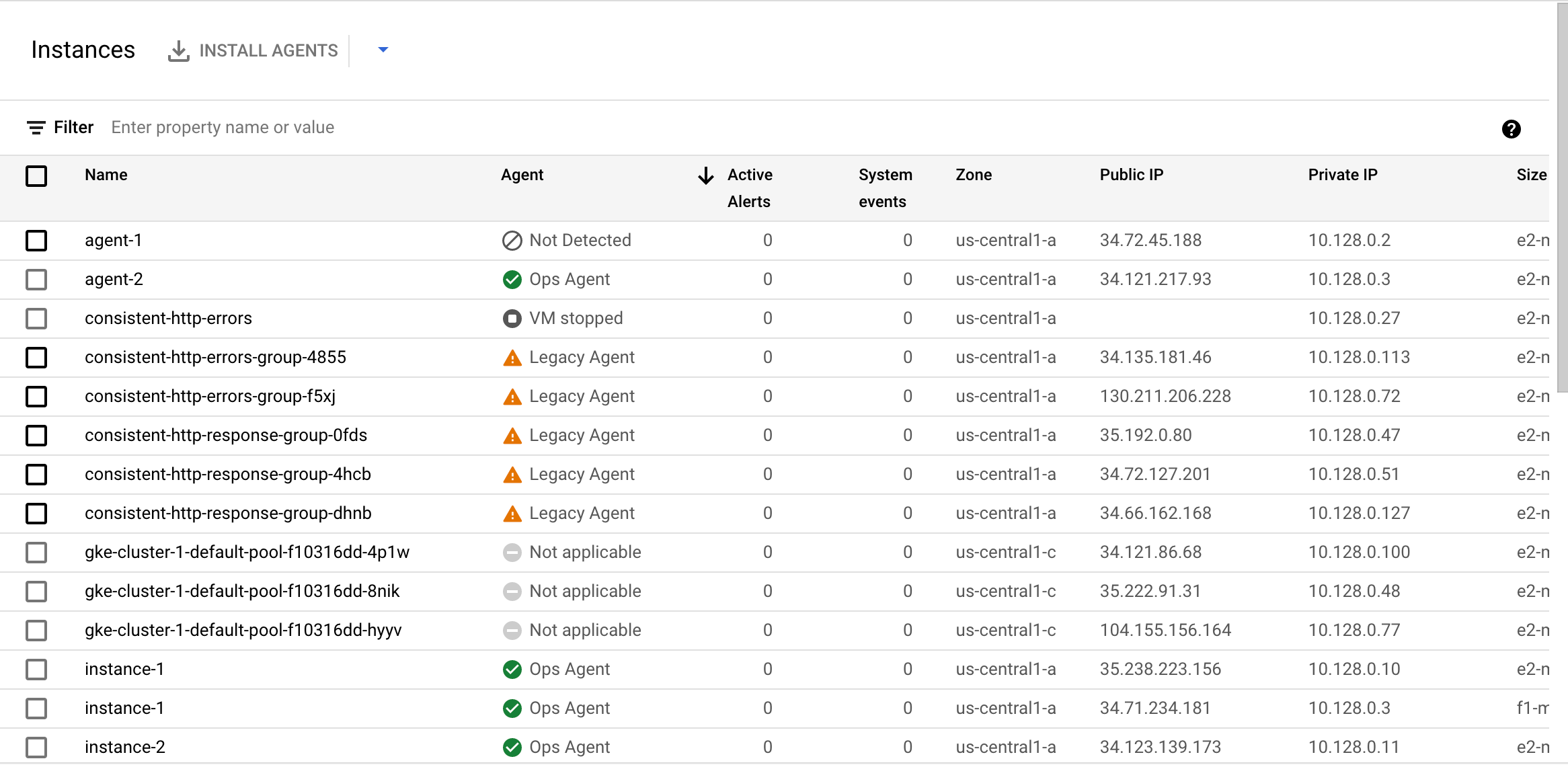Select all instances using the header checkbox
Screen dimensions: 1568x765
point(36,175)
